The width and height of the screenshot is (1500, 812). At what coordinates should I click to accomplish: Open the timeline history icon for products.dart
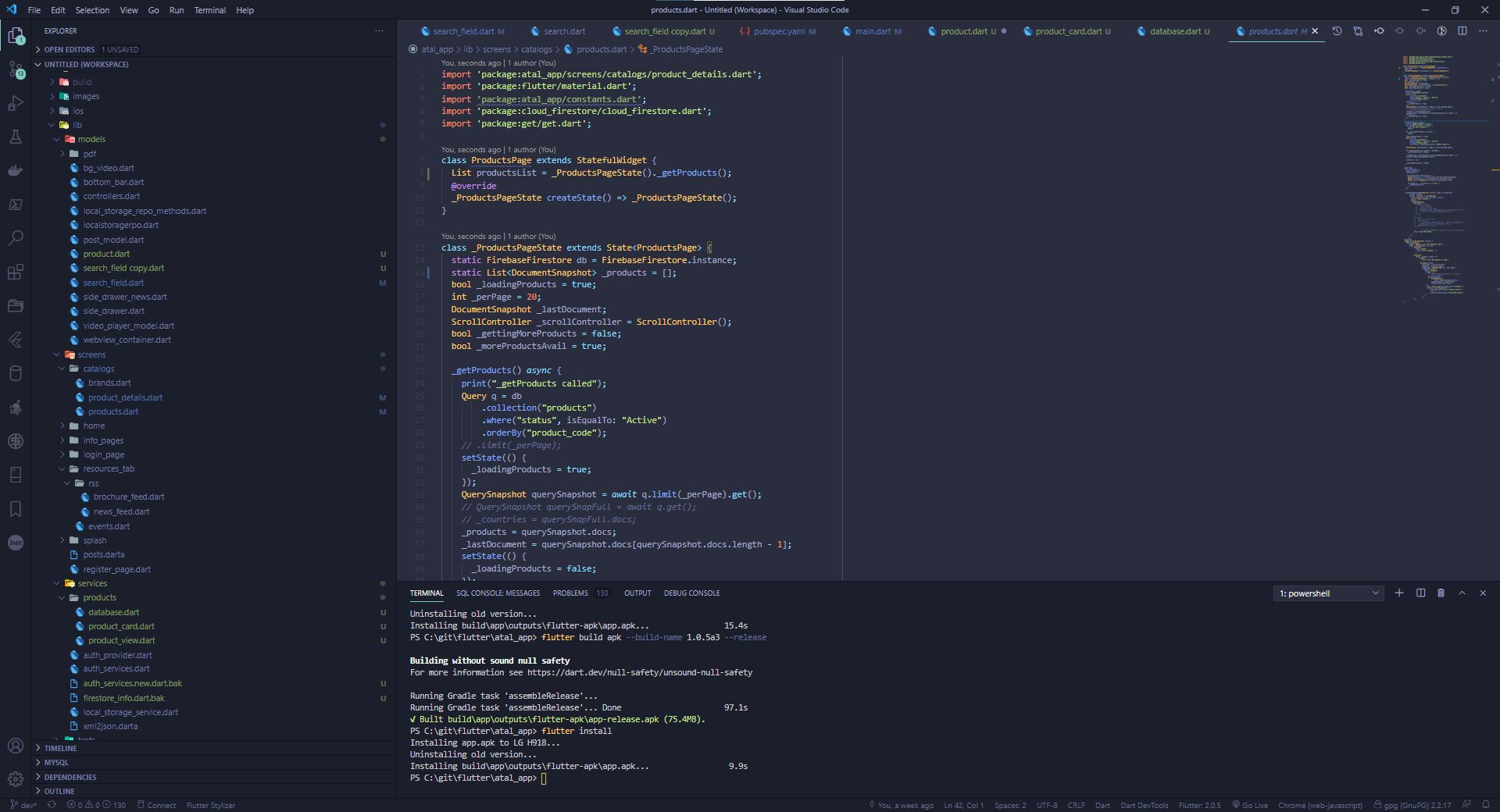(x=1337, y=31)
